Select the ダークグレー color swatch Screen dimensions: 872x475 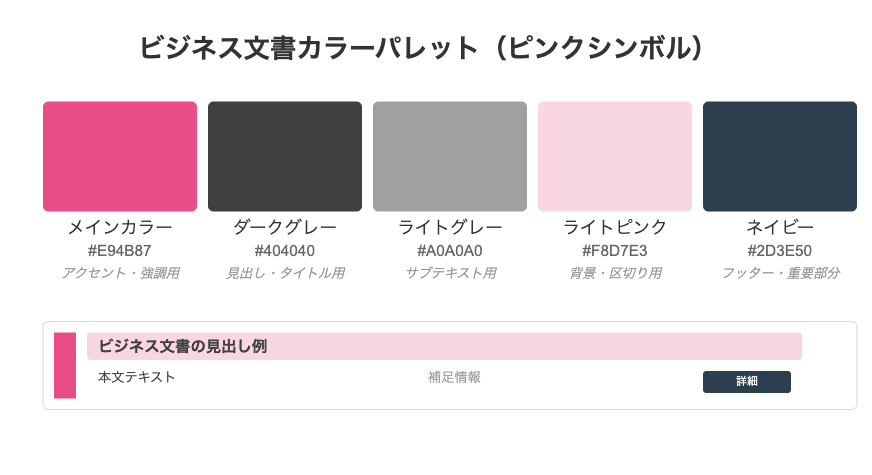tap(285, 156)
